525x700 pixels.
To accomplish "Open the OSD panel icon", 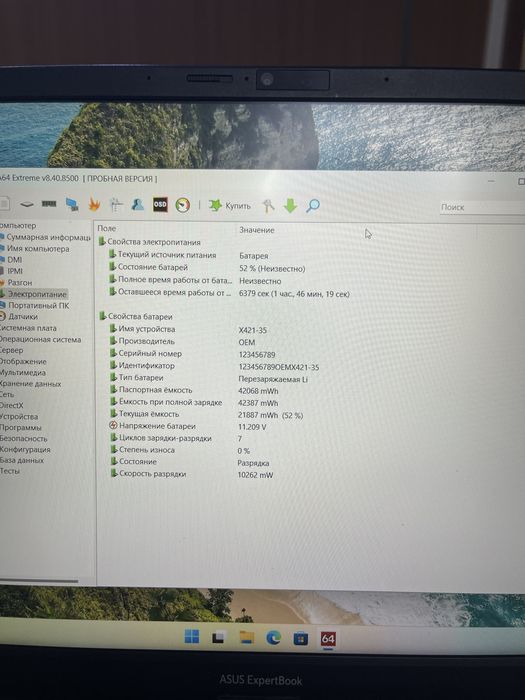I will pyautogui.click(x=160, y=205).
